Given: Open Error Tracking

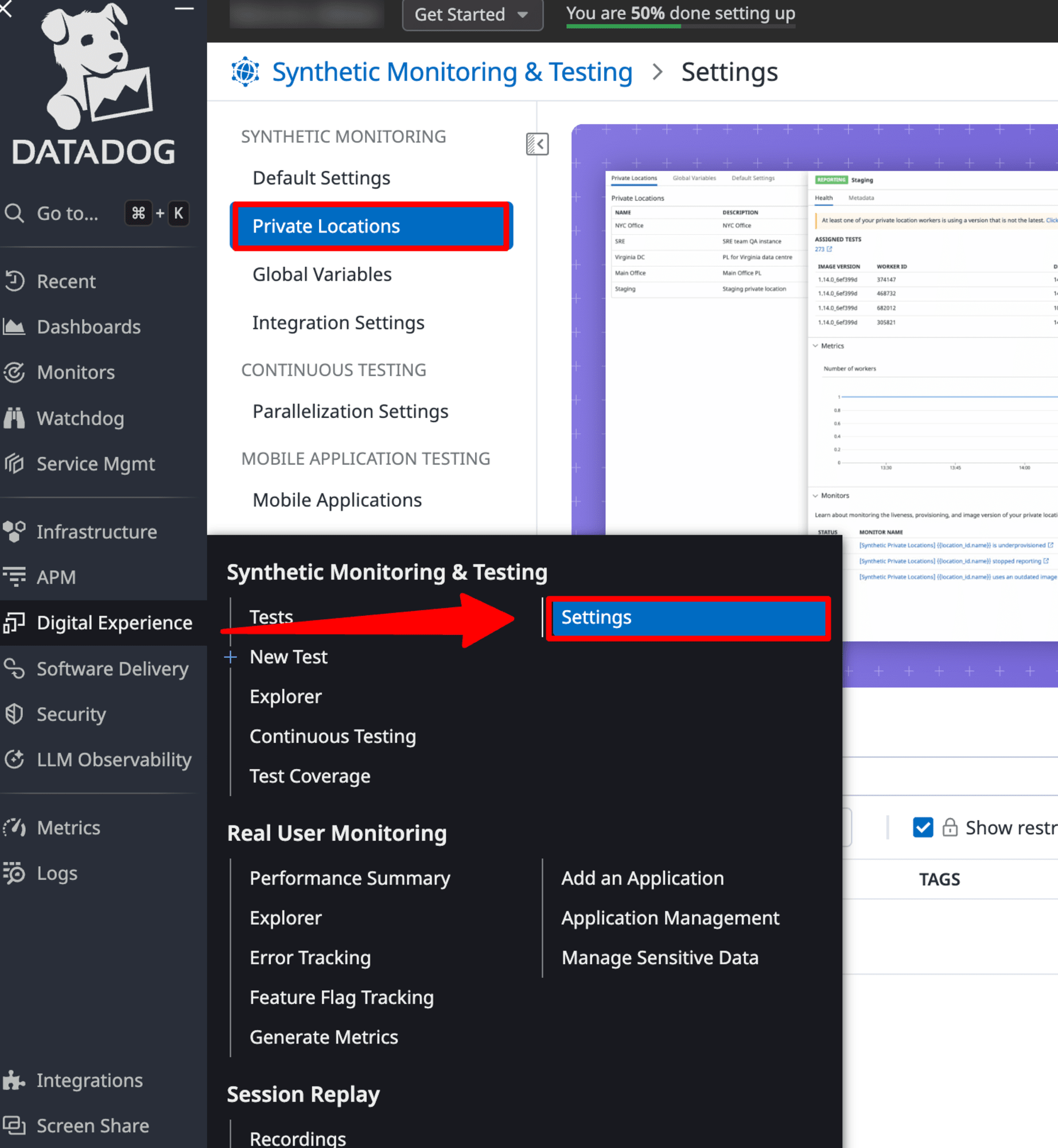Looking at the screenshot, I should click(310, 958).
